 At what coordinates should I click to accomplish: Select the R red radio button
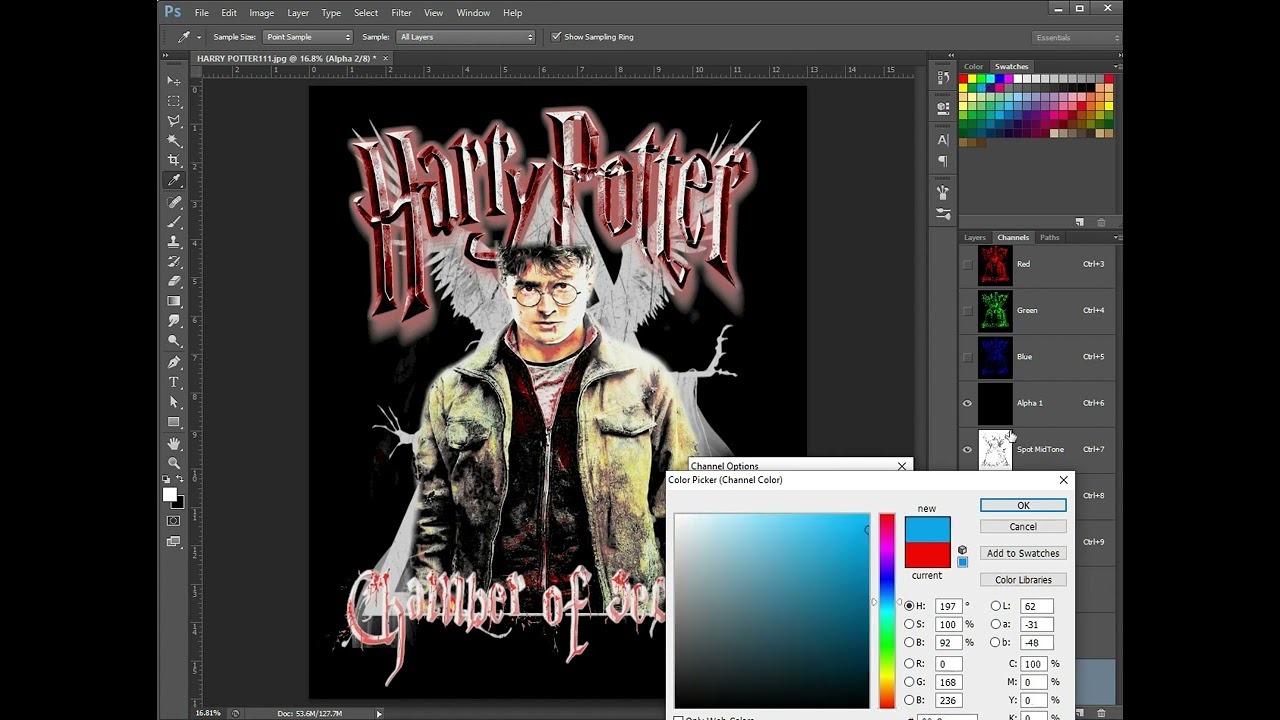(909, 664)
